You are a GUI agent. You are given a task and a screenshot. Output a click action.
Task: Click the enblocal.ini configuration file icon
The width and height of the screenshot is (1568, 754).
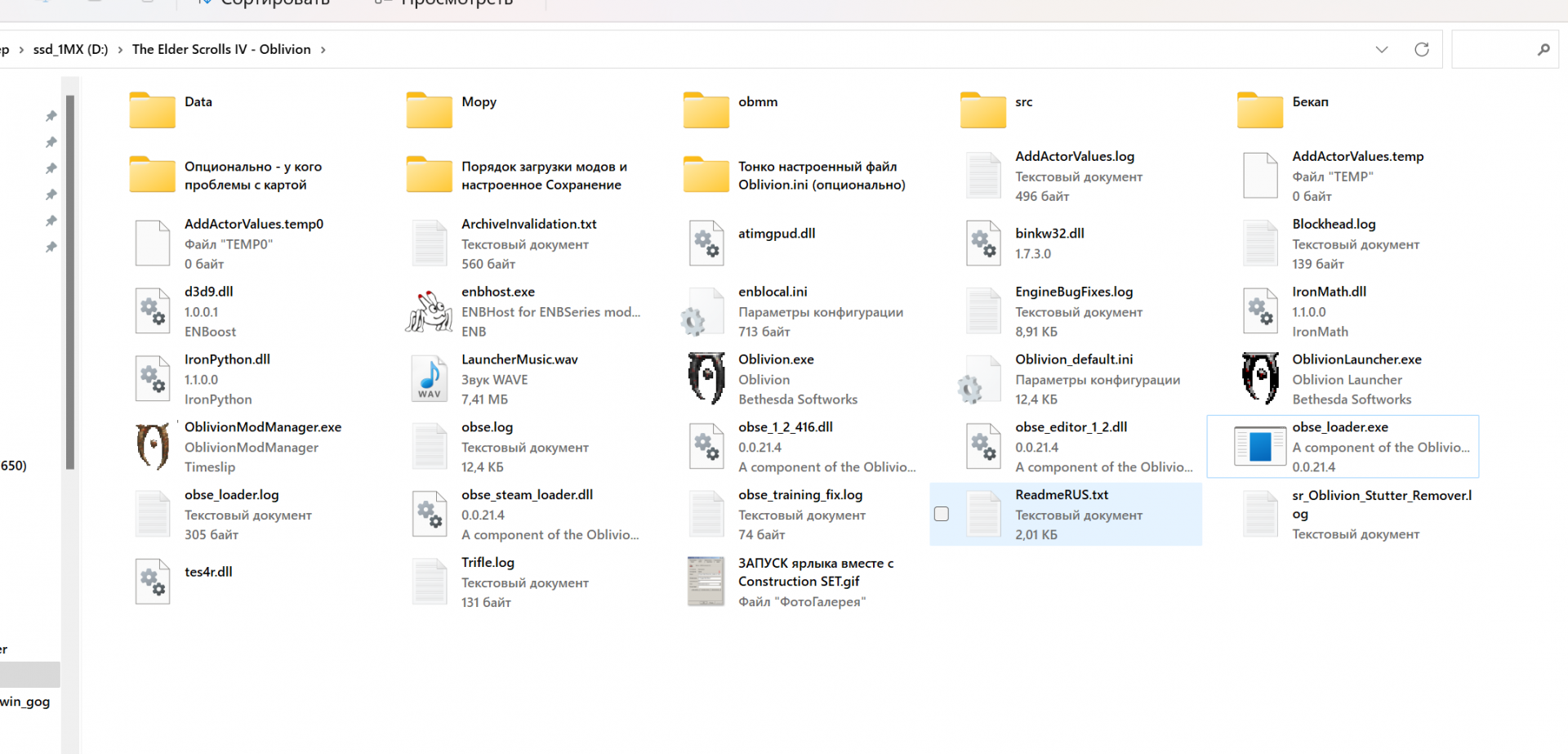pos(706,311)
